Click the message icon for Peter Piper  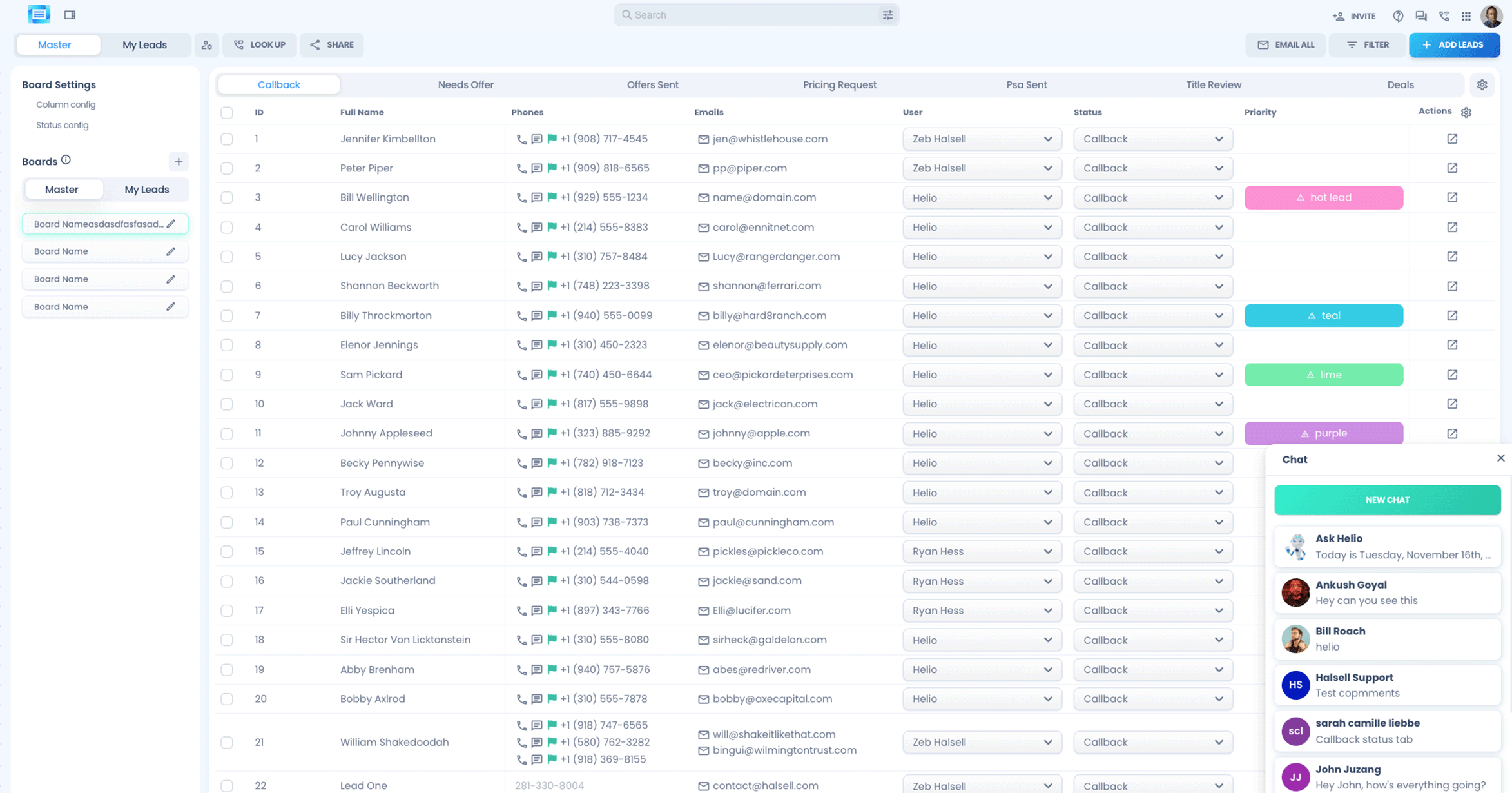pos(537,168)
